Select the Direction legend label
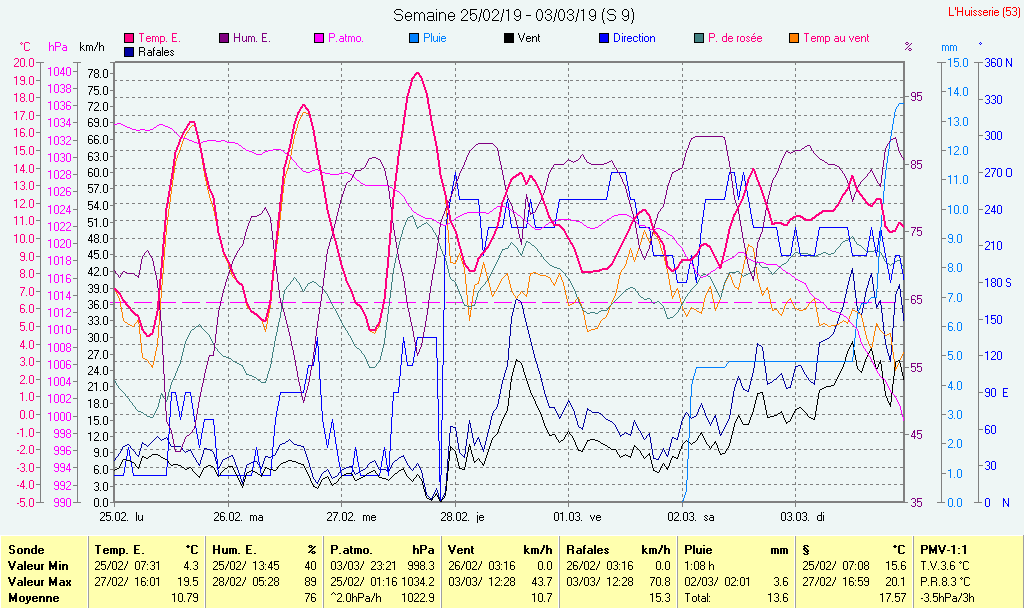Image resolution: width=1024 pixels, height=608 pixels. point(634,38)
